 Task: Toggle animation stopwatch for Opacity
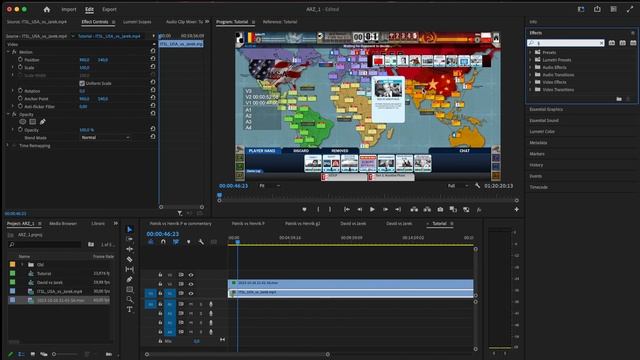[x=20, y=130]
